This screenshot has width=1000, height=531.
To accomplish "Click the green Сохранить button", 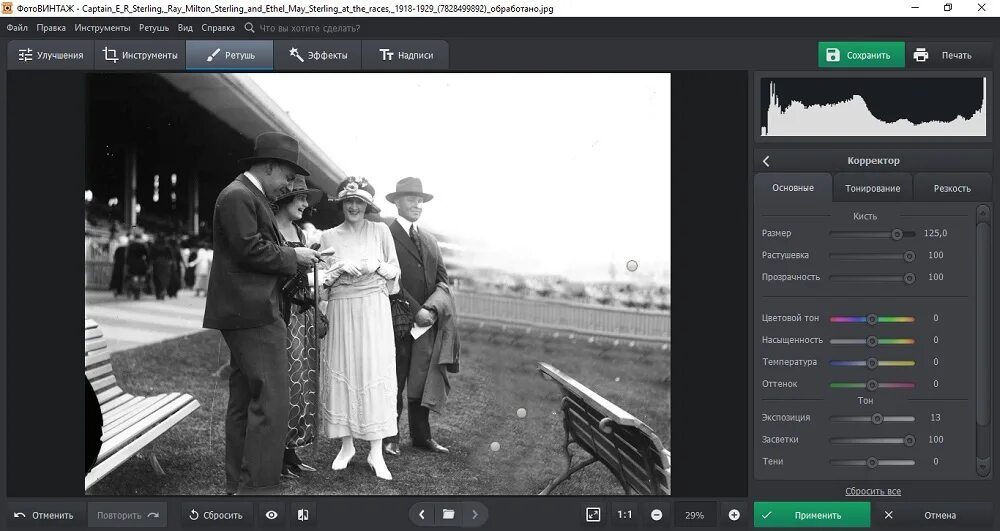I will point(861,55).
